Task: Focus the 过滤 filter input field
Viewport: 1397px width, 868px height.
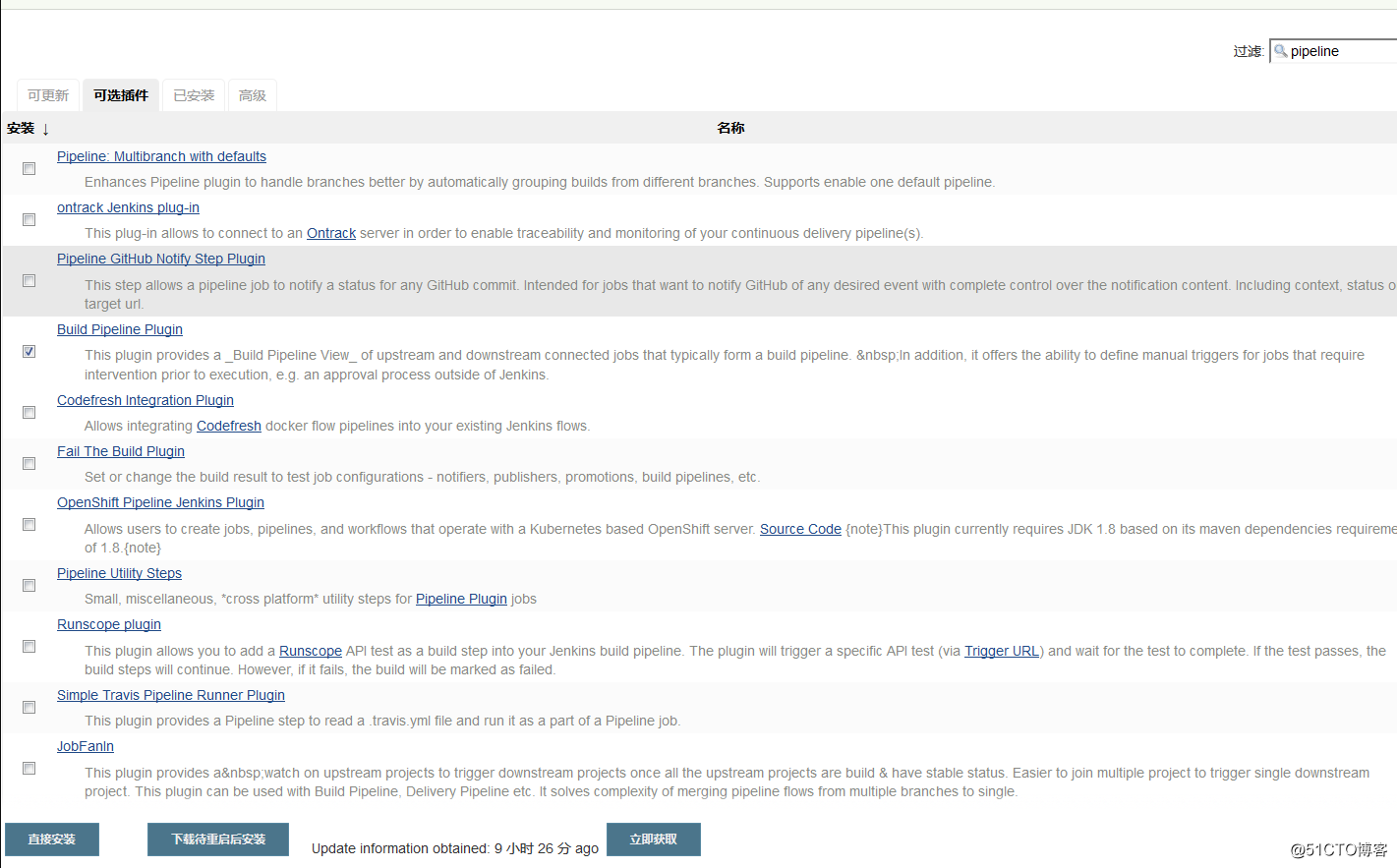Action: (x=1333, y=51)
